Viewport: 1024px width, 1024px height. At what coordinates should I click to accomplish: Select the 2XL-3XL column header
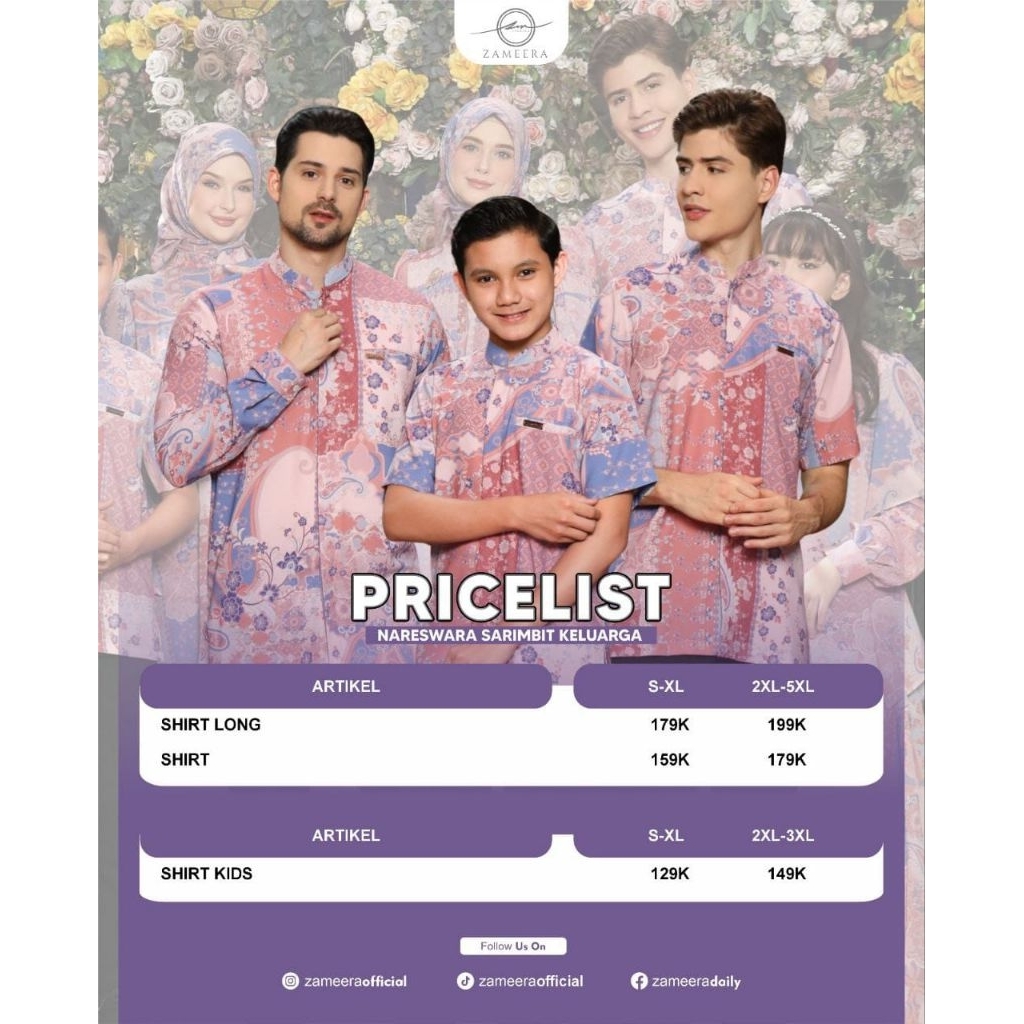click(782, 835)
